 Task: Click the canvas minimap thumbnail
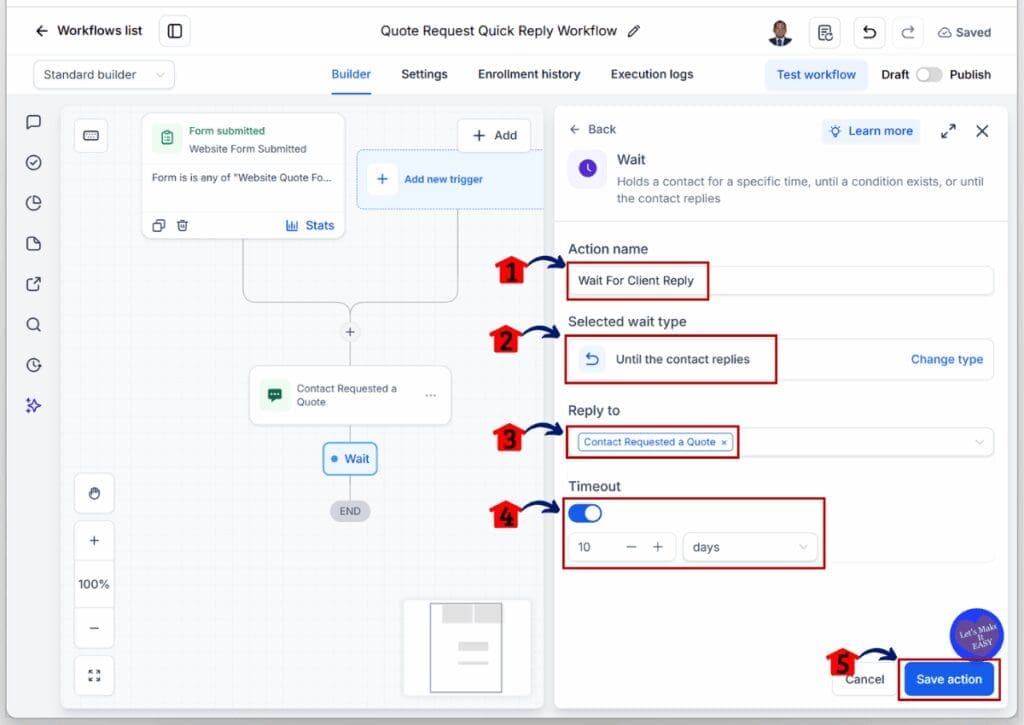click(x=466, y=647)
